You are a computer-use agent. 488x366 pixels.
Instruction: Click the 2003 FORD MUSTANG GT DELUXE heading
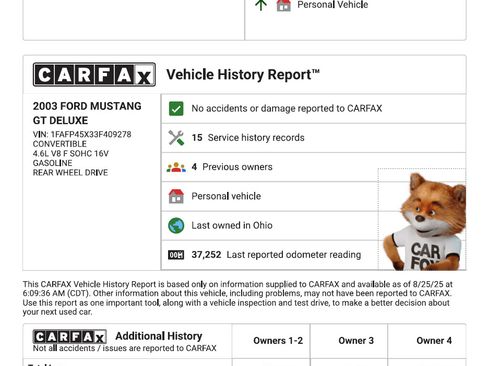click(x=87, y=113)
